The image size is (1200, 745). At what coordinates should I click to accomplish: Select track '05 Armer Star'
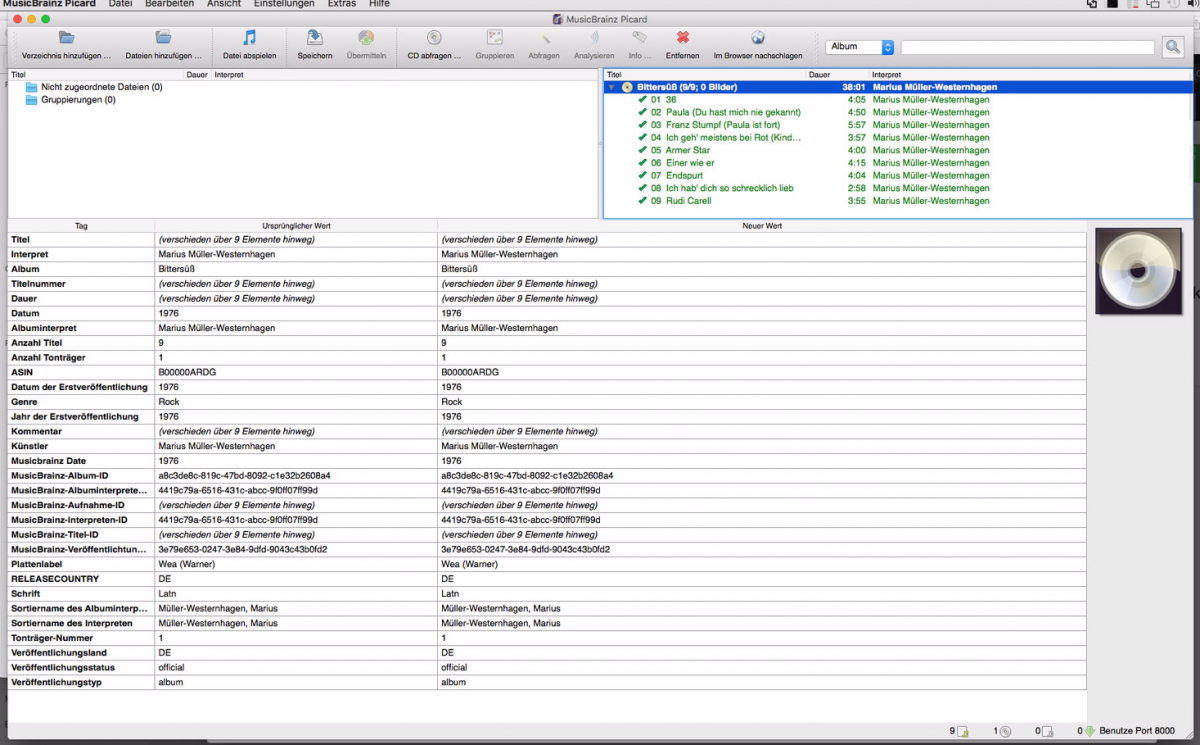coord(687,150)
